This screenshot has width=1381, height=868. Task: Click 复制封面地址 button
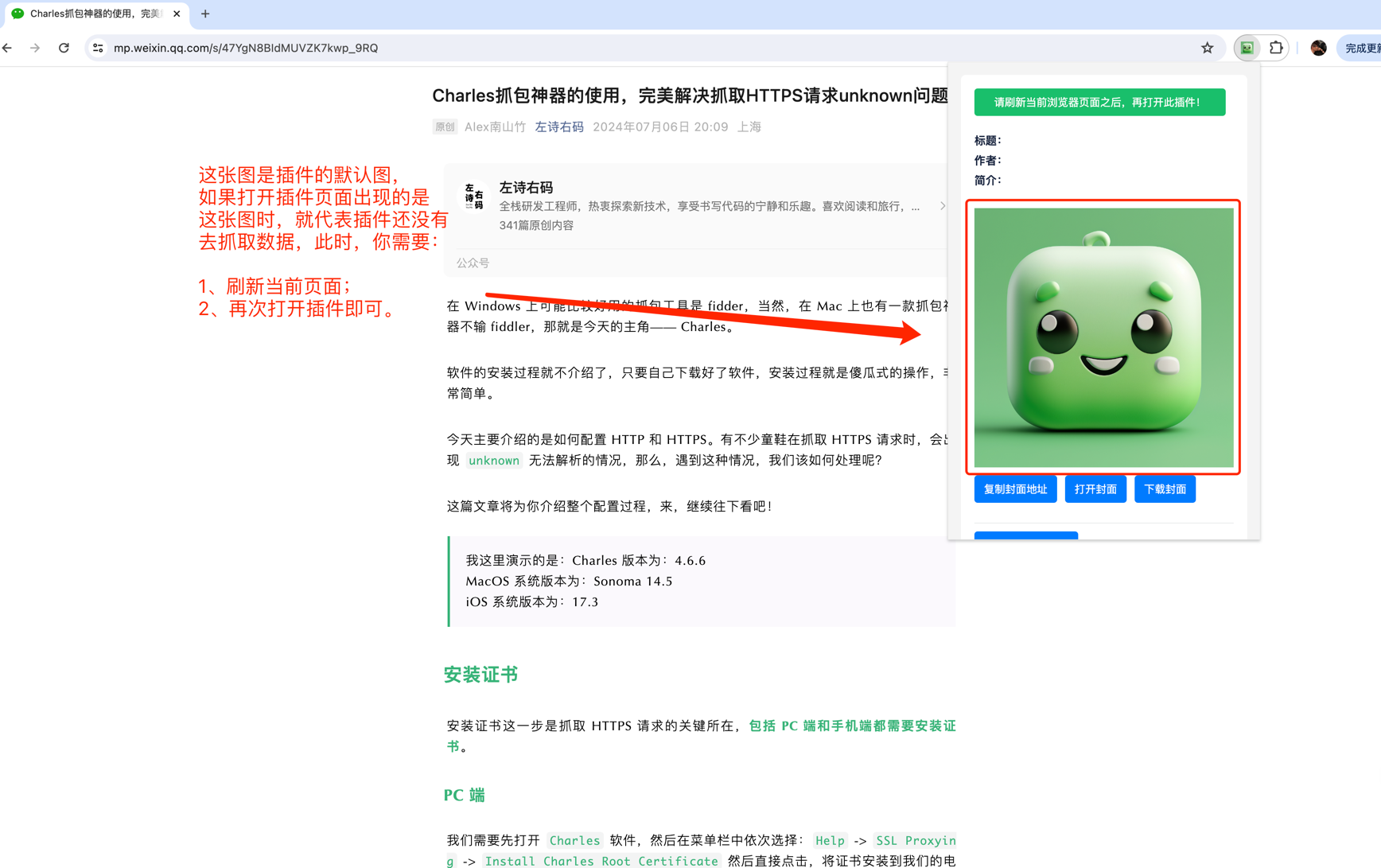click(x=1015, y=489)
